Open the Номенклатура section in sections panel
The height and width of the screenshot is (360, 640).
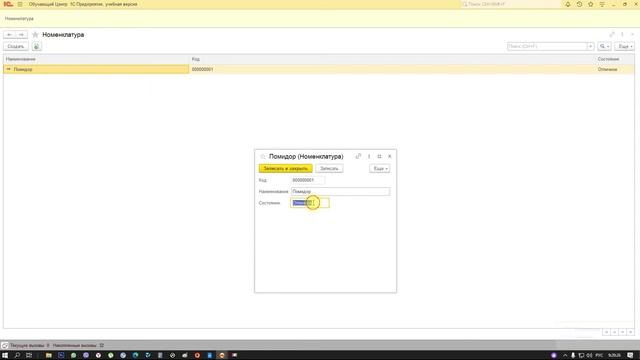pyautogui.click(x=19, y=18)
